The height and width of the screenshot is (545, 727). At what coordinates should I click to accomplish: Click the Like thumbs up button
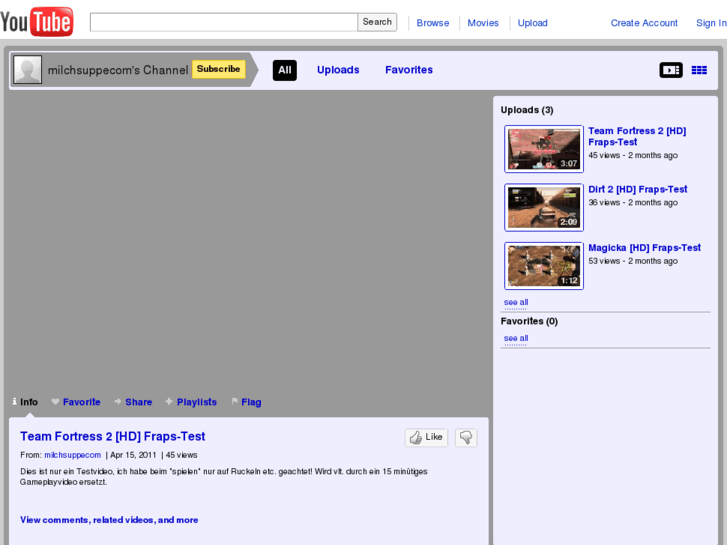point(426,437)
